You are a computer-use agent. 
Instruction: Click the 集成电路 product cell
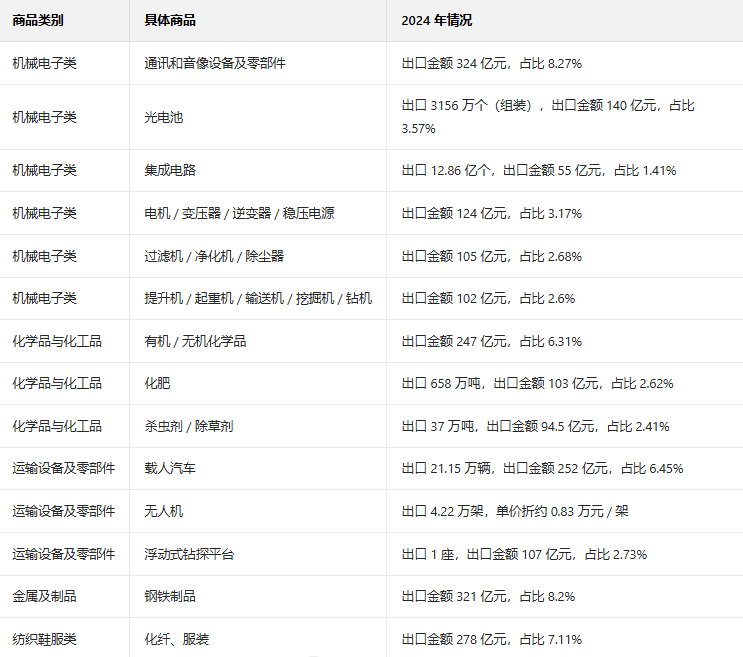pyautogui.click(x=170, y=170)
